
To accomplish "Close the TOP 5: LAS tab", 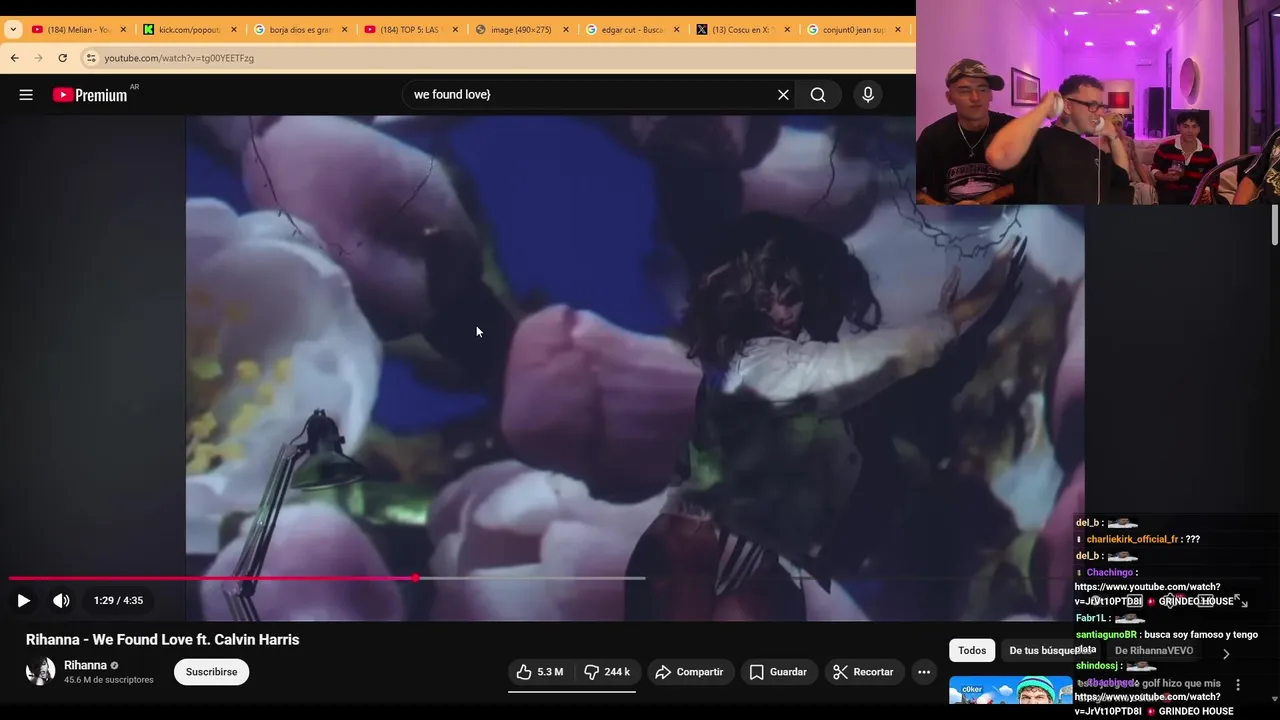I will coord(455,30).
